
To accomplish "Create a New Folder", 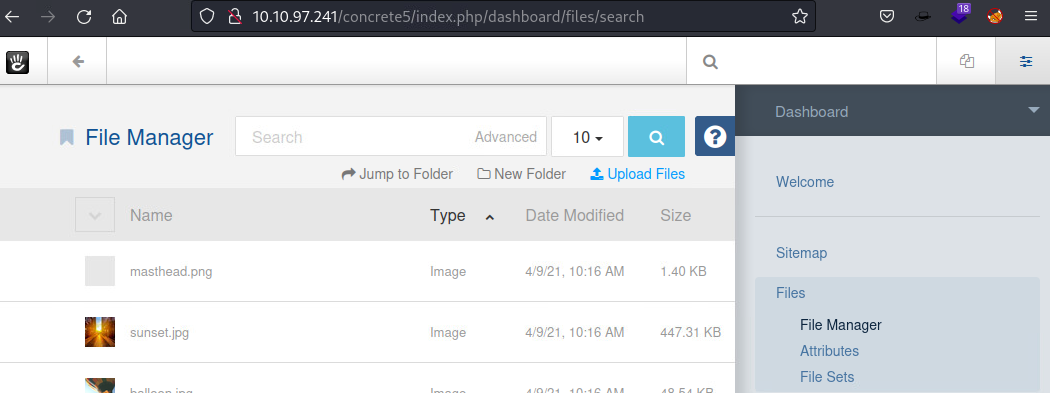I will pos(522,174).
